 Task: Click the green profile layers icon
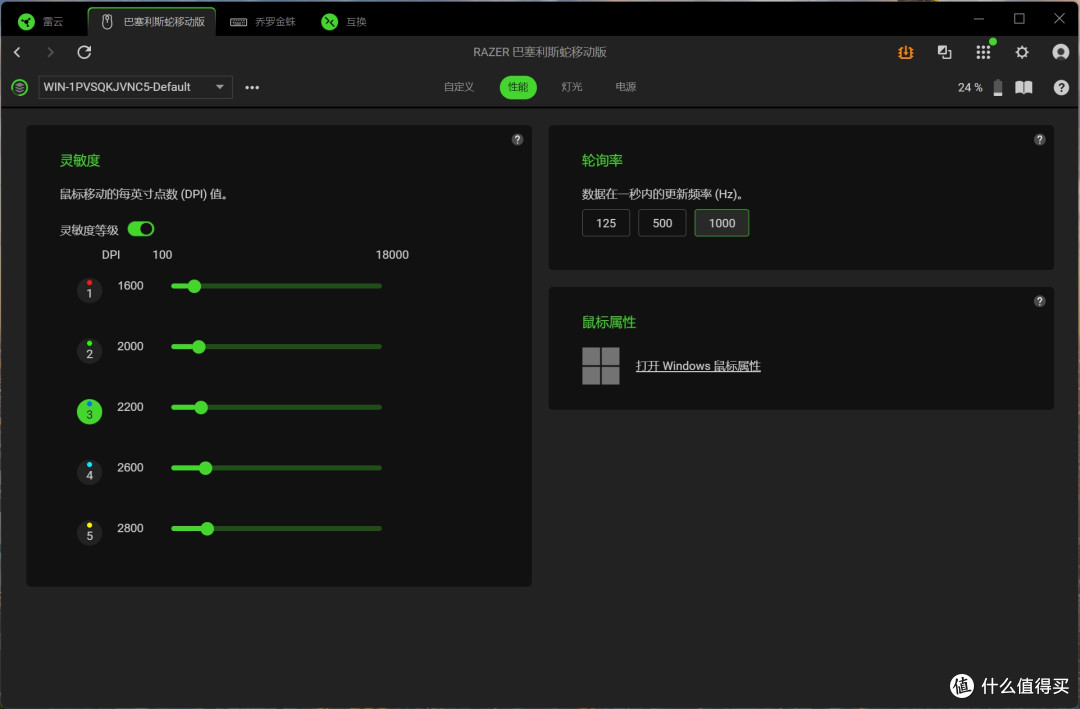19,88
